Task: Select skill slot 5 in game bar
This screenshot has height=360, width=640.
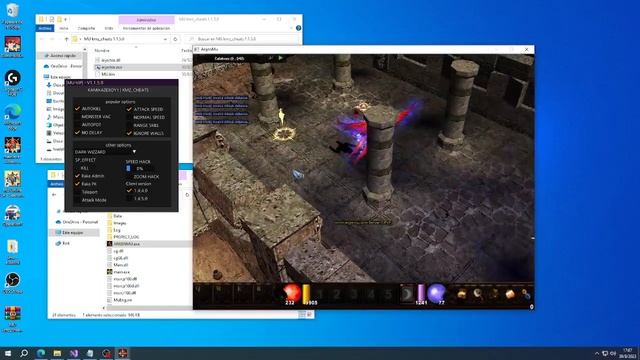Action: pyautogui.click(x=387, y=294)
